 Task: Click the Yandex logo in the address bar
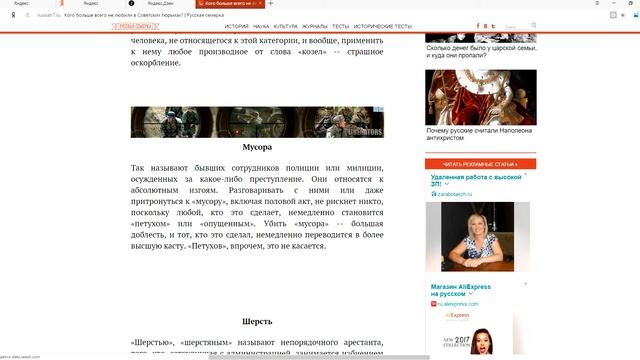(13, 15)
